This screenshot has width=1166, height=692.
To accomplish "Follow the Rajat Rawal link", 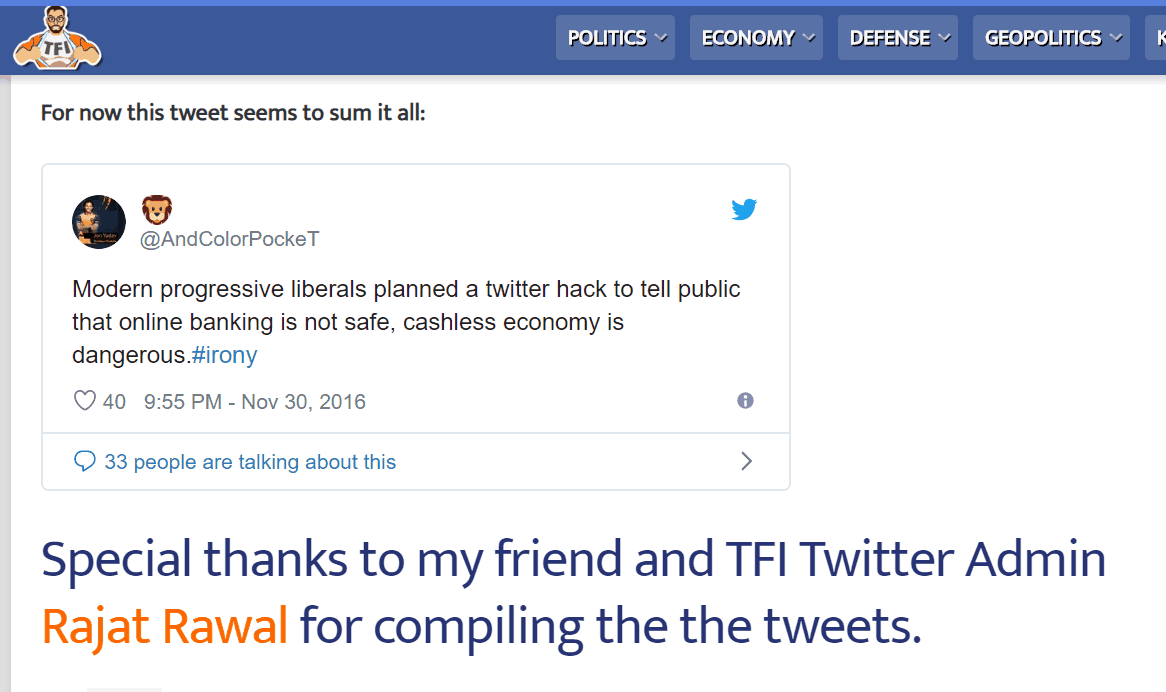I will [x=165, y=626].
